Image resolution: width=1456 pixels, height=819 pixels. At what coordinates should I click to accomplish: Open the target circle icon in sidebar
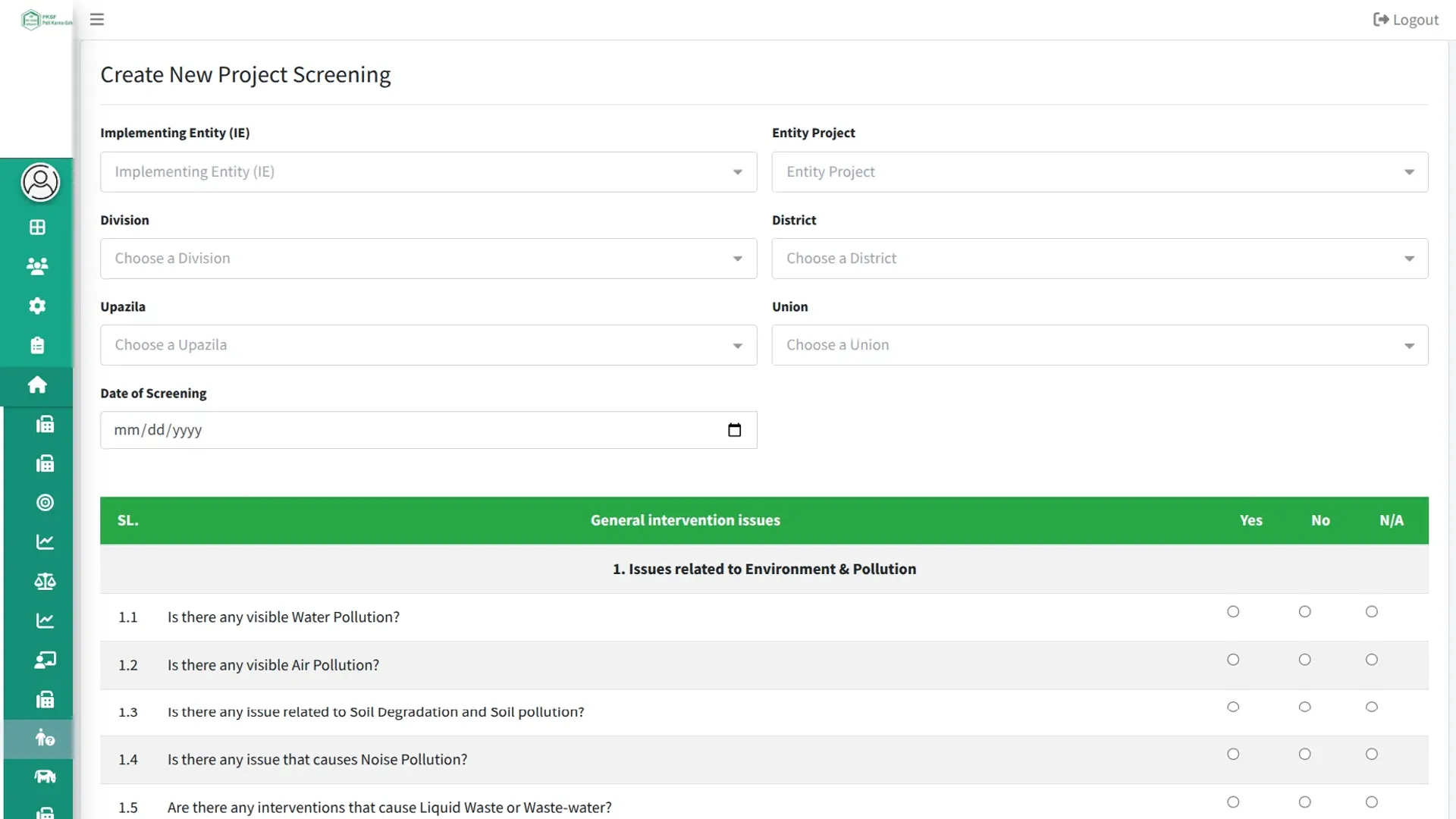click(45, 503)
